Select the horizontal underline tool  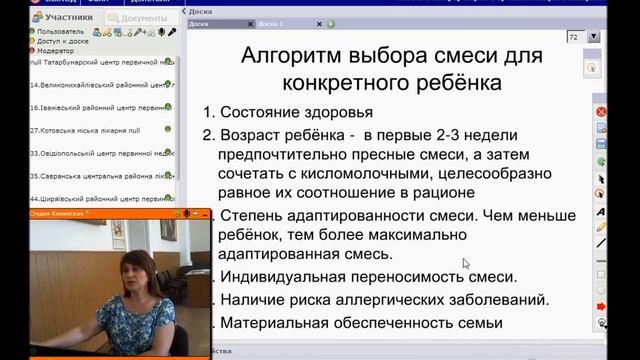[x=601, y=261]
